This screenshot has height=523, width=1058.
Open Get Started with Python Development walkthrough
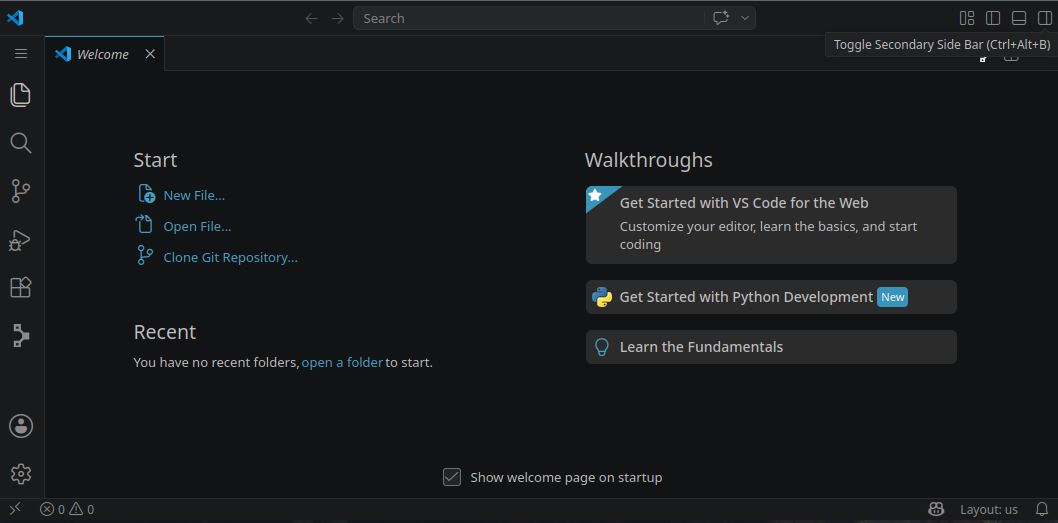tap(771, 297)
